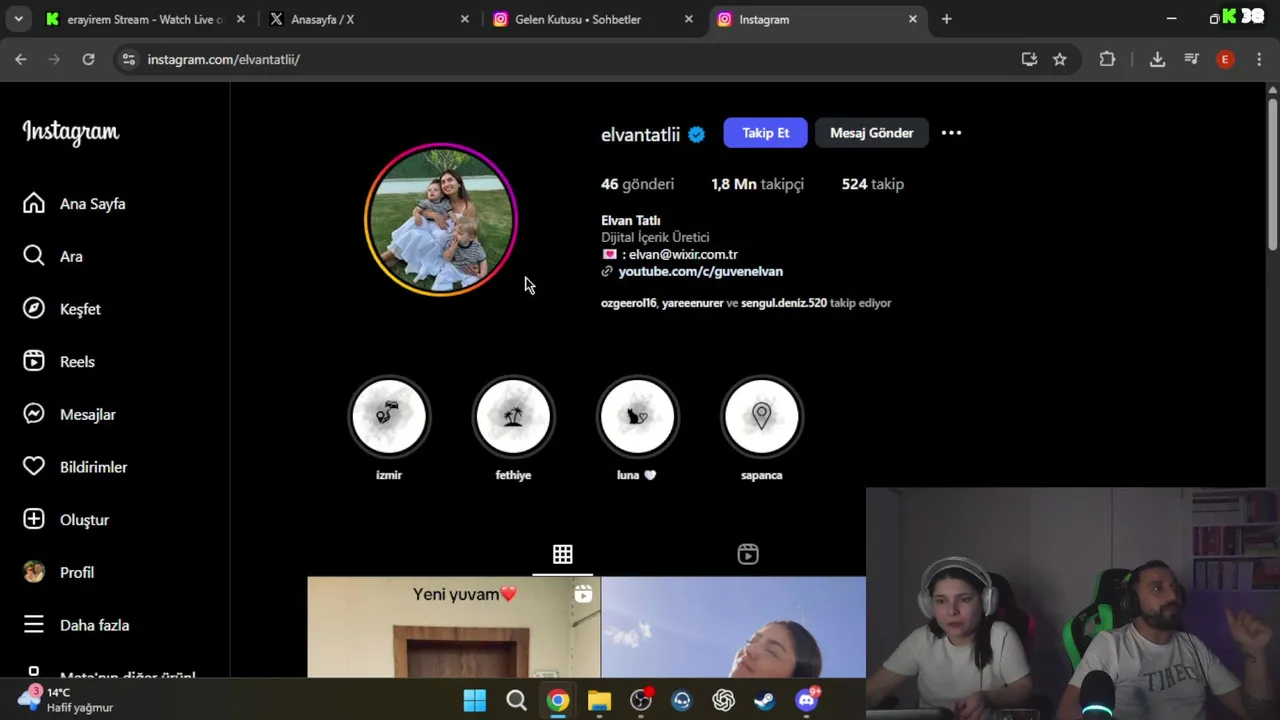
Task: Open the 524 takip following list
Action: pos(872,184)
